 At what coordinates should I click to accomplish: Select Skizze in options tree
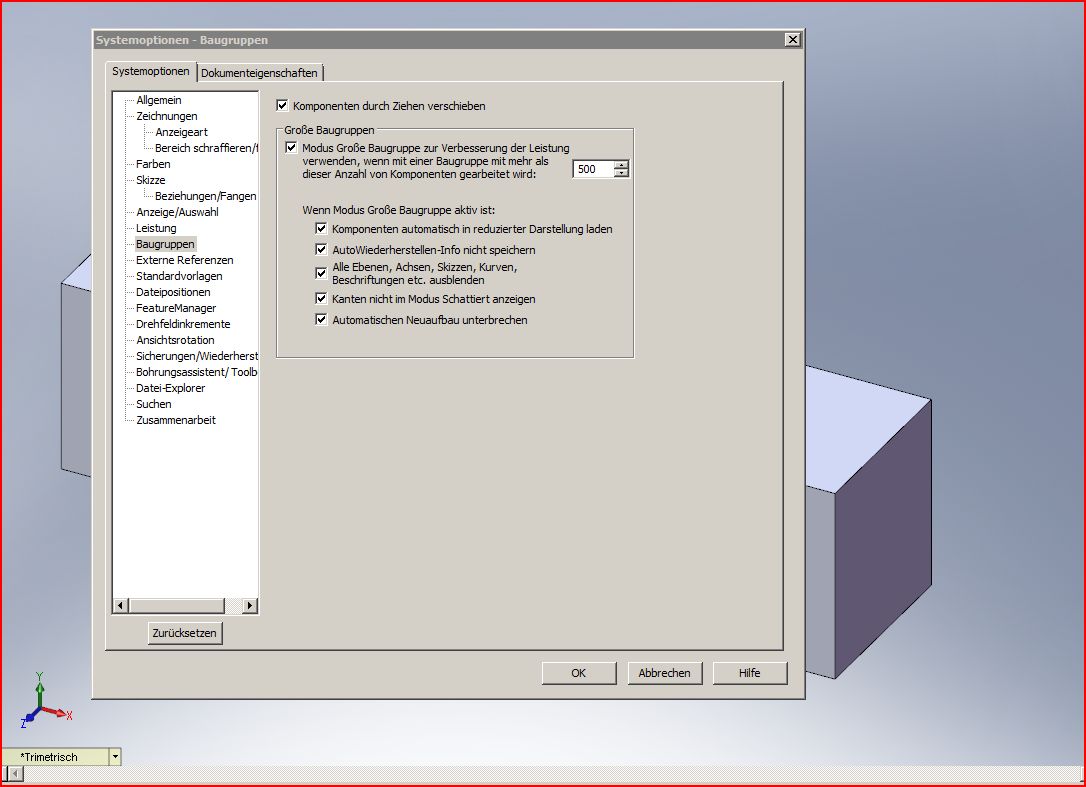point(150,179)
